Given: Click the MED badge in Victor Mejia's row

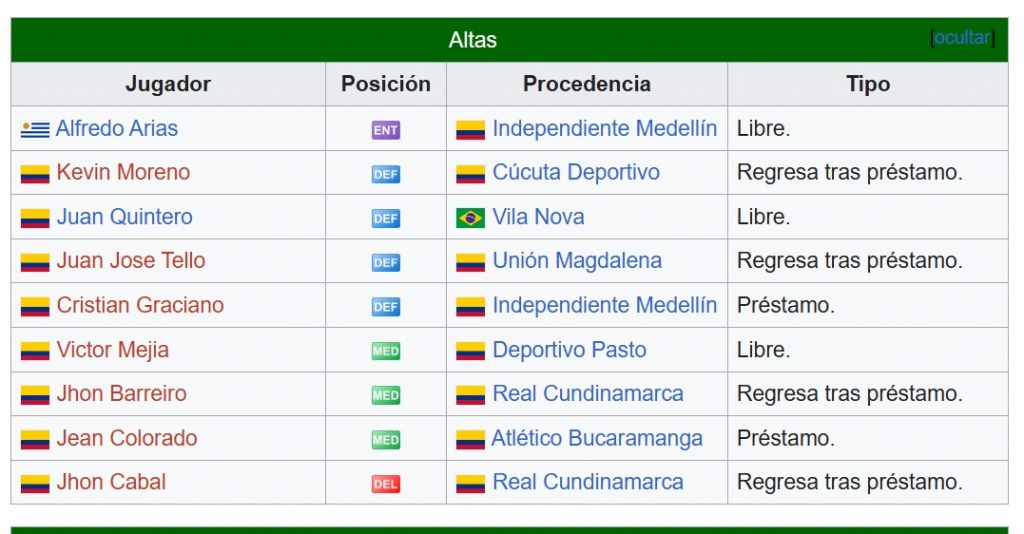Looking at the screenshot, I should pyautogui.click(x=385, y=351).
